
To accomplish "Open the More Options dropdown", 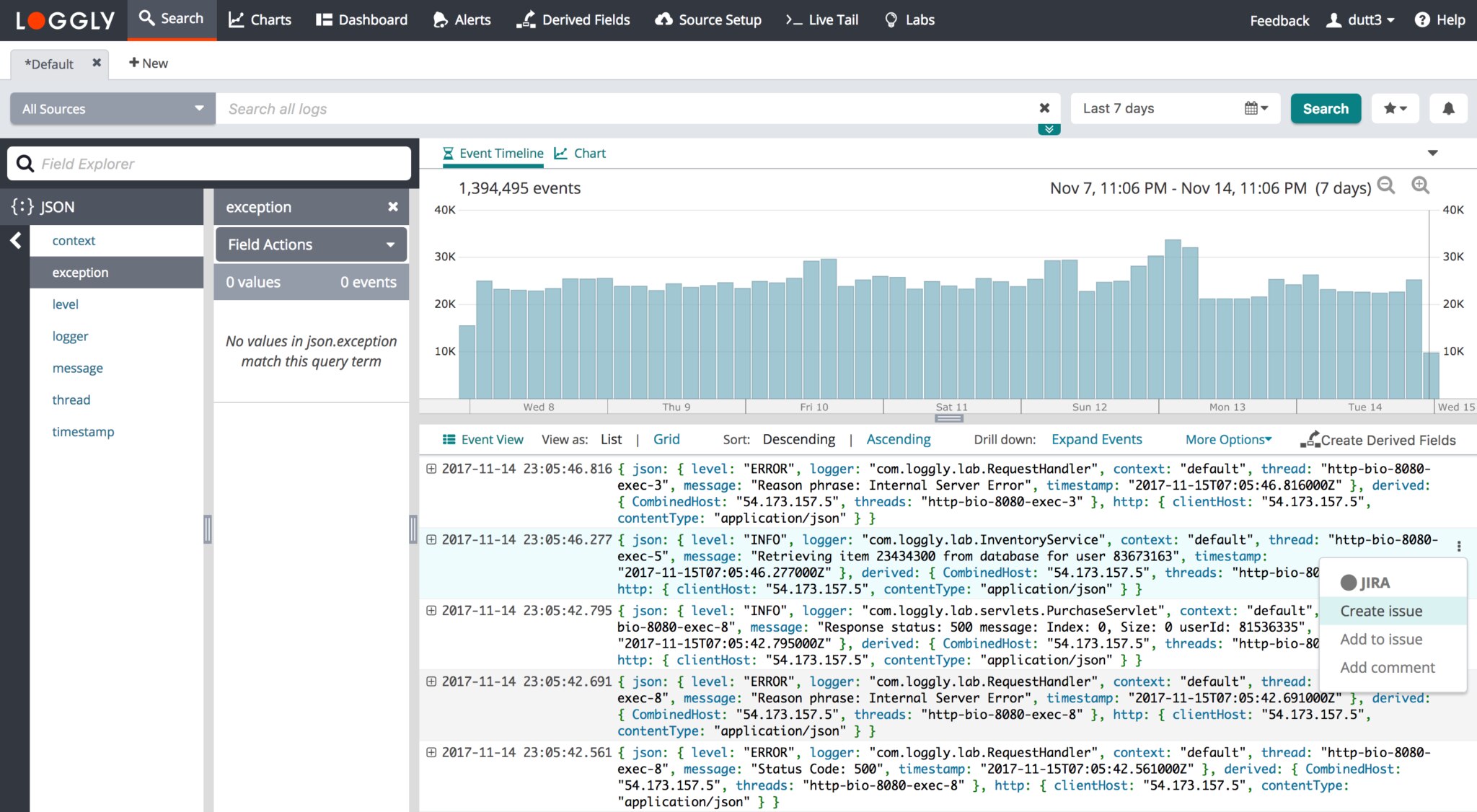I will [x=1228, y=439].
